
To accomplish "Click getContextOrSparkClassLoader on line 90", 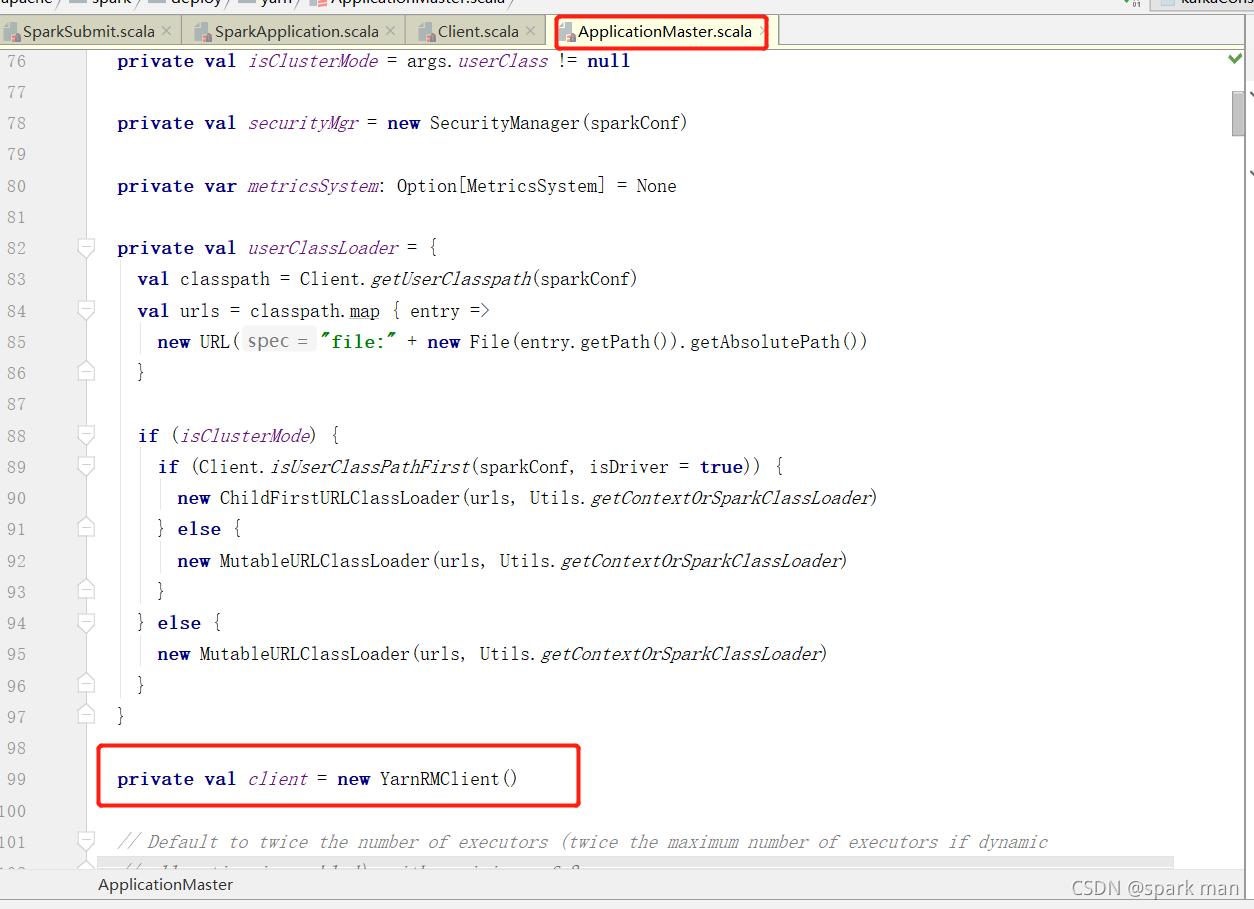I will pos(732,498).
